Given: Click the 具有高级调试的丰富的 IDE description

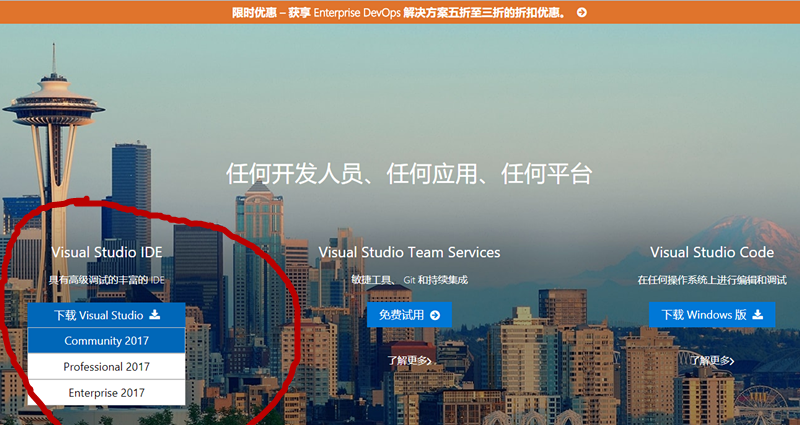Looking at the screenshot, I should (x=107, y=280).
